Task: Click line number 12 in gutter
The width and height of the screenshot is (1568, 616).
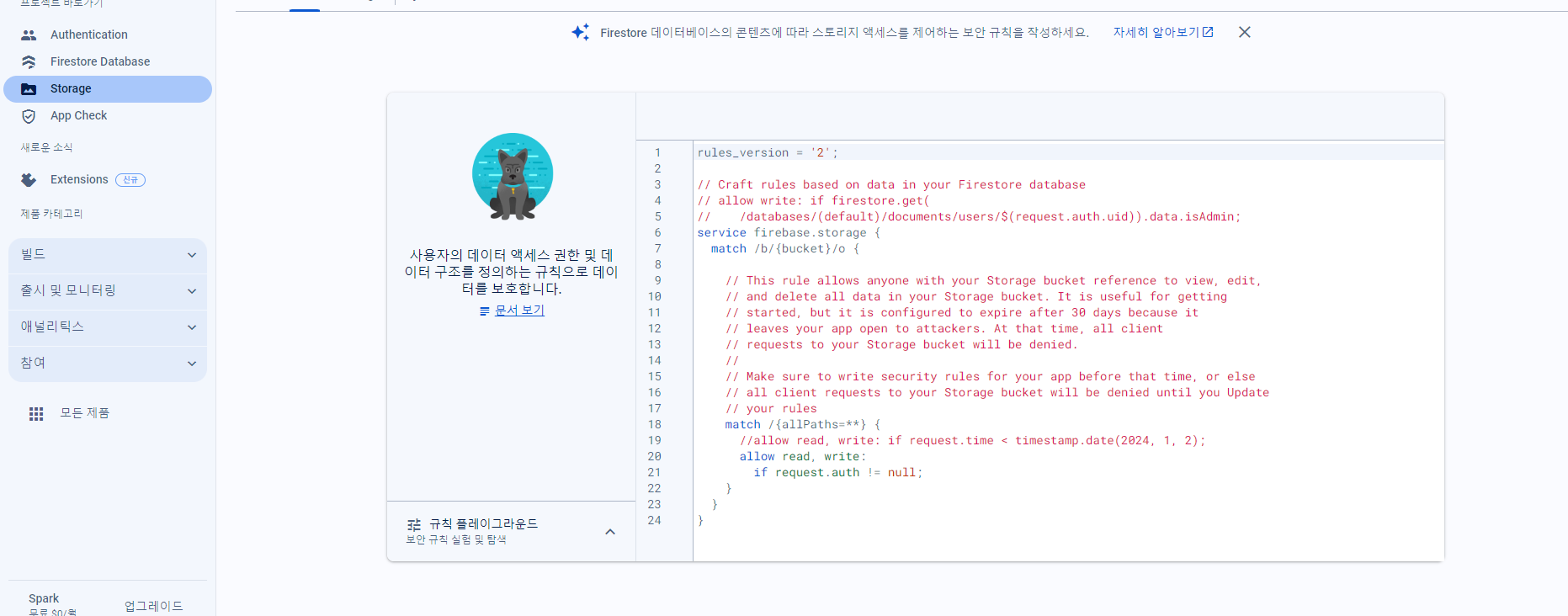Action: point(654,328)
